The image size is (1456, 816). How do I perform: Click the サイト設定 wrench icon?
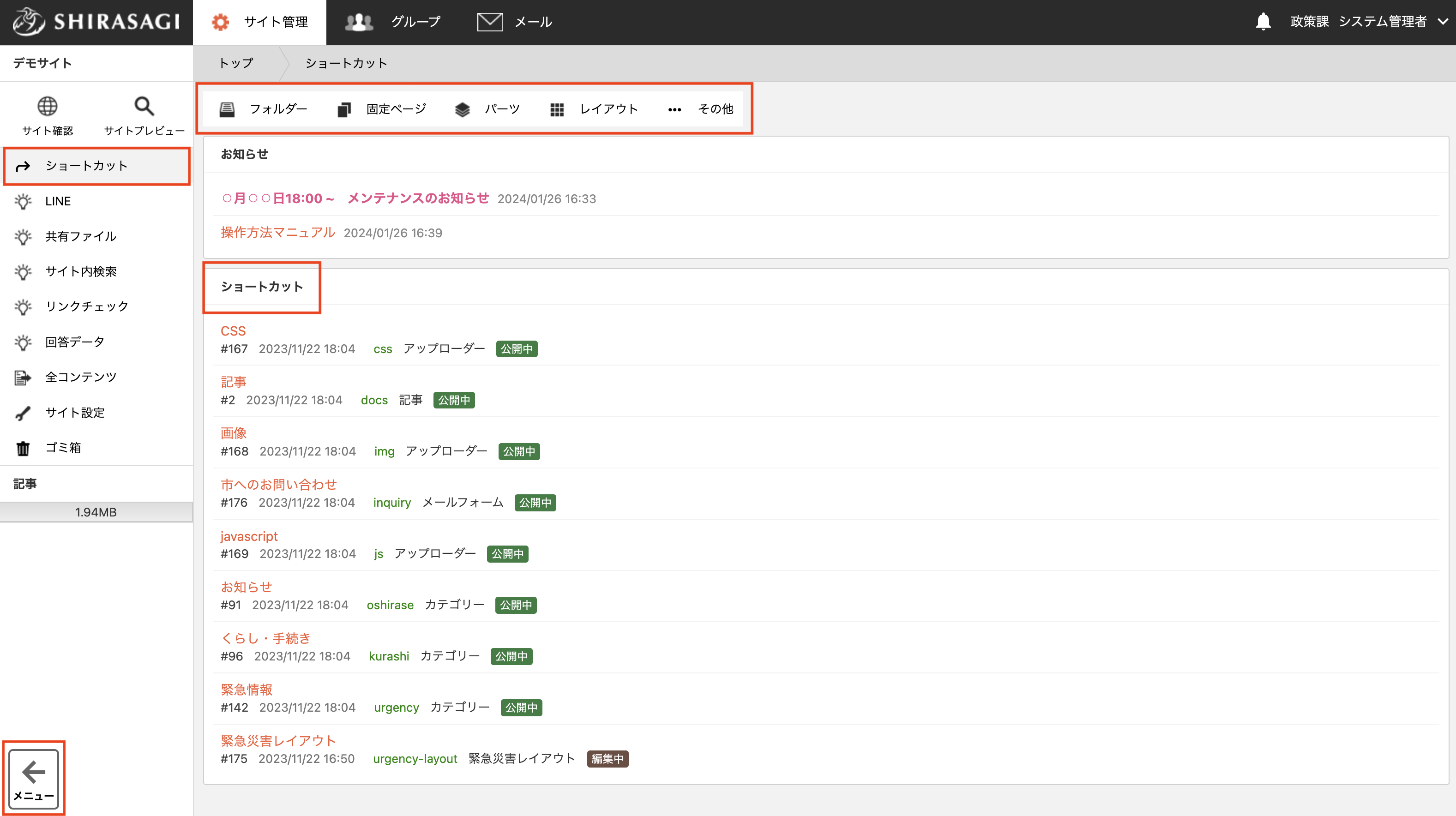click(x=23, y=413)
